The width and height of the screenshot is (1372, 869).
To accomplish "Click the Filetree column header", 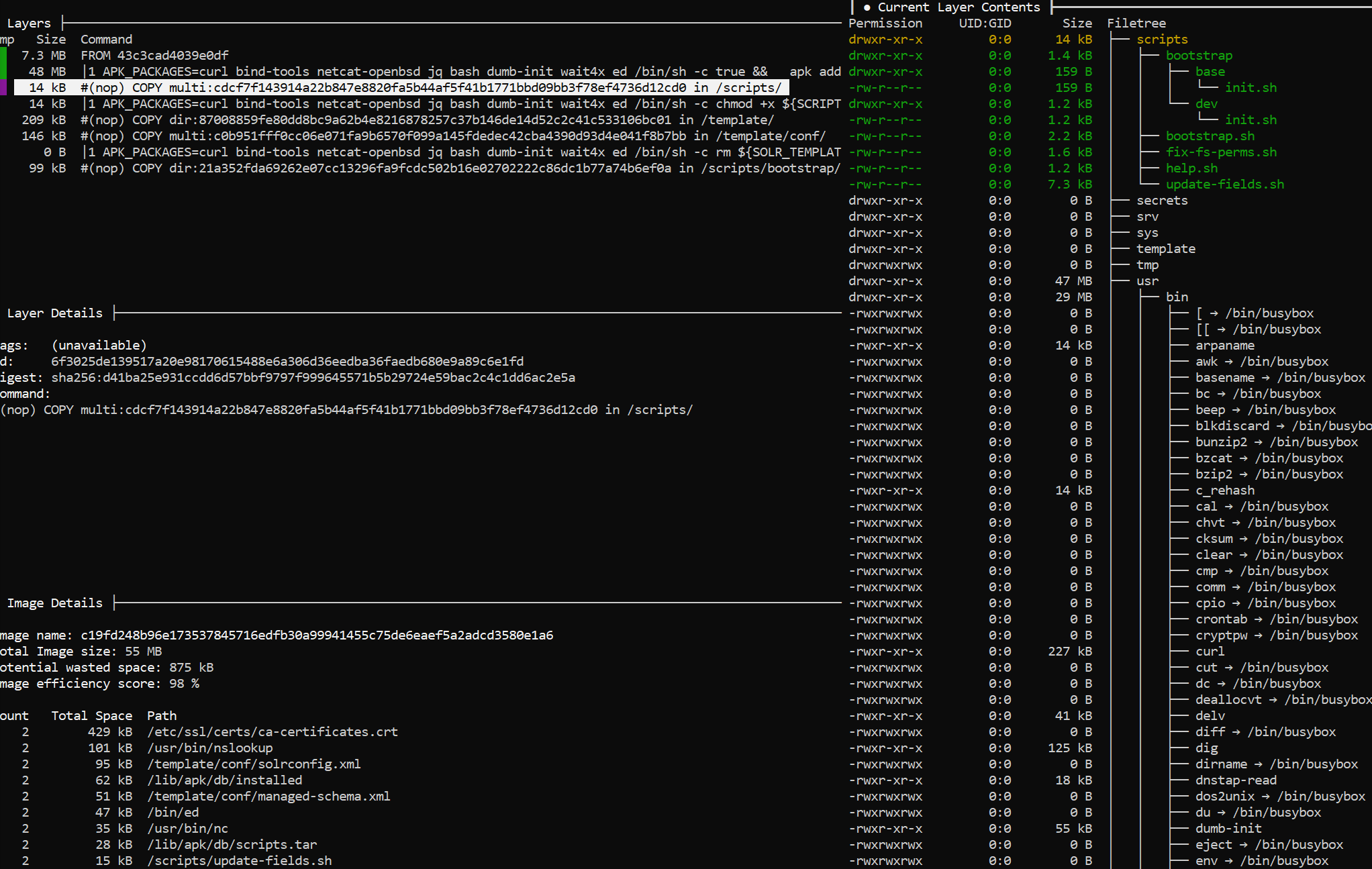I will pos(1136,23).
